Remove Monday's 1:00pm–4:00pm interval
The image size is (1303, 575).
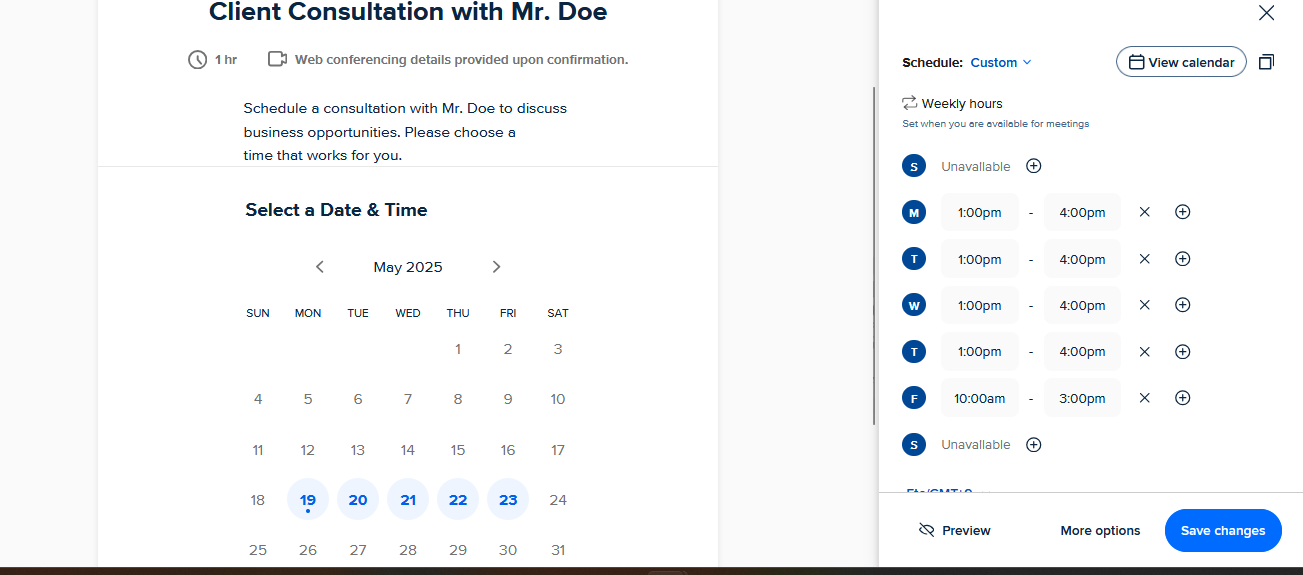[1145, 212]
